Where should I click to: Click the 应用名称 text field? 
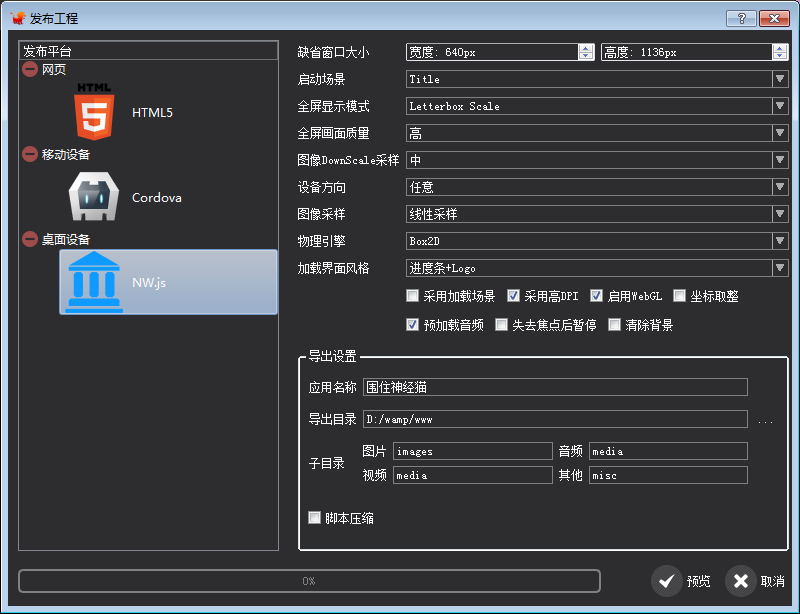point(555,388)
